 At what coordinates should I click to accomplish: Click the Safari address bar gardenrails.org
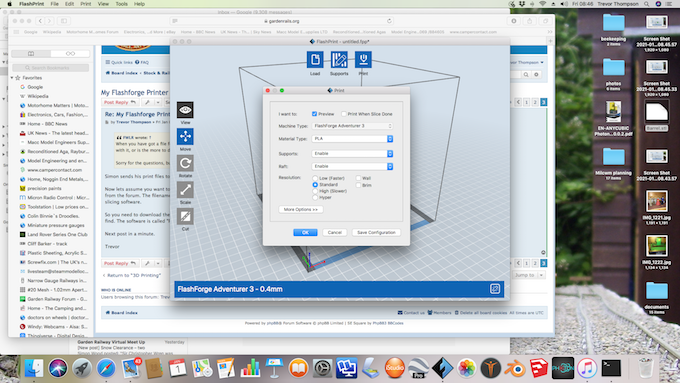pyautogui.click(x=282, y=21)
